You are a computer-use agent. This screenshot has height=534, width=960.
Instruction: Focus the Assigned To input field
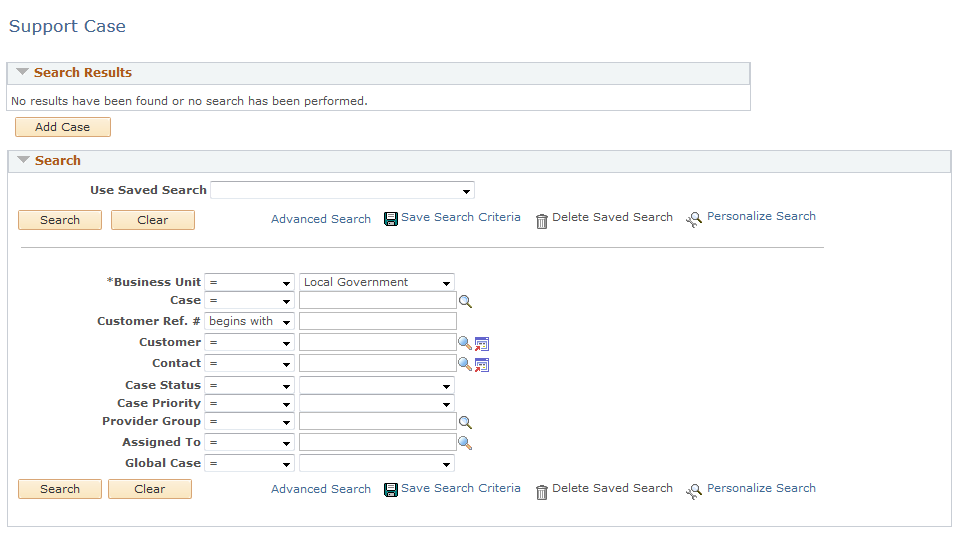pyautogui.click(x=378, y=442)
